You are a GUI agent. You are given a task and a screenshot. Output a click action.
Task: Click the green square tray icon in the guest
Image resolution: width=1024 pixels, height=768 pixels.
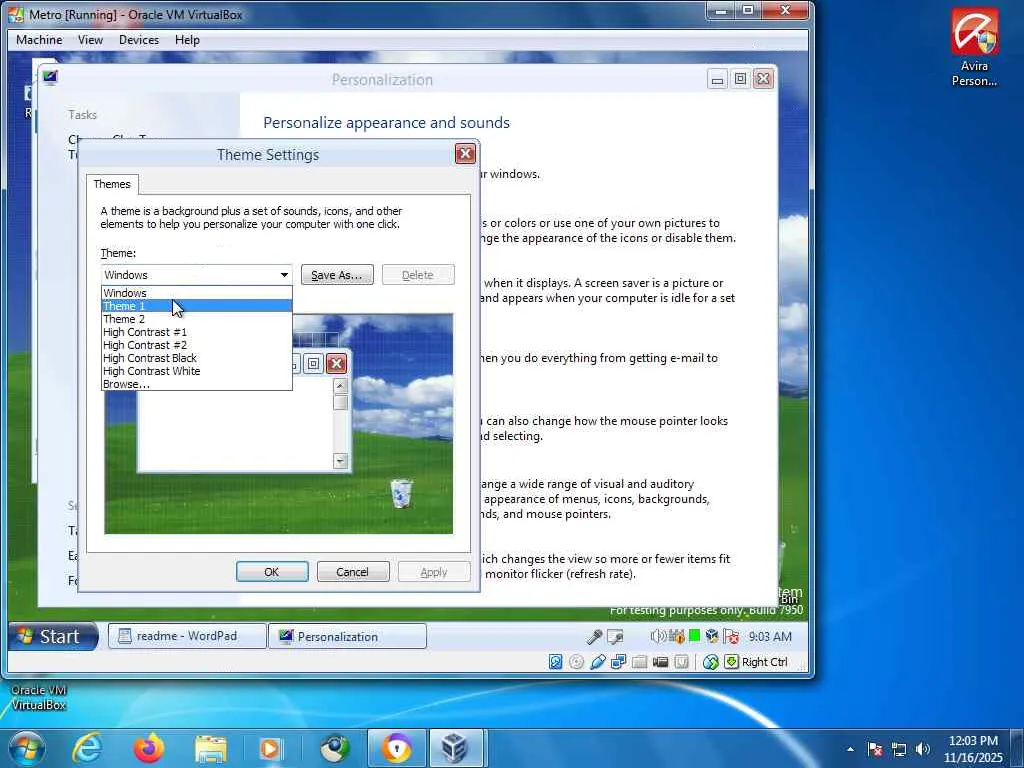pyautogui.click(x=694, y=635)
